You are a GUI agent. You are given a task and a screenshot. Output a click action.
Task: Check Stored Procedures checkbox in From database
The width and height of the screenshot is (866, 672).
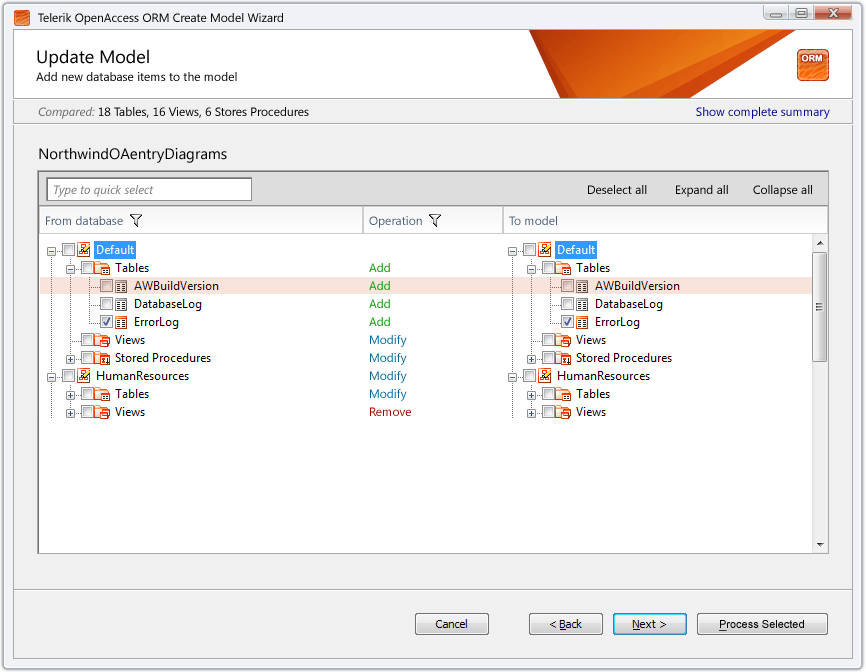[87, 358]
